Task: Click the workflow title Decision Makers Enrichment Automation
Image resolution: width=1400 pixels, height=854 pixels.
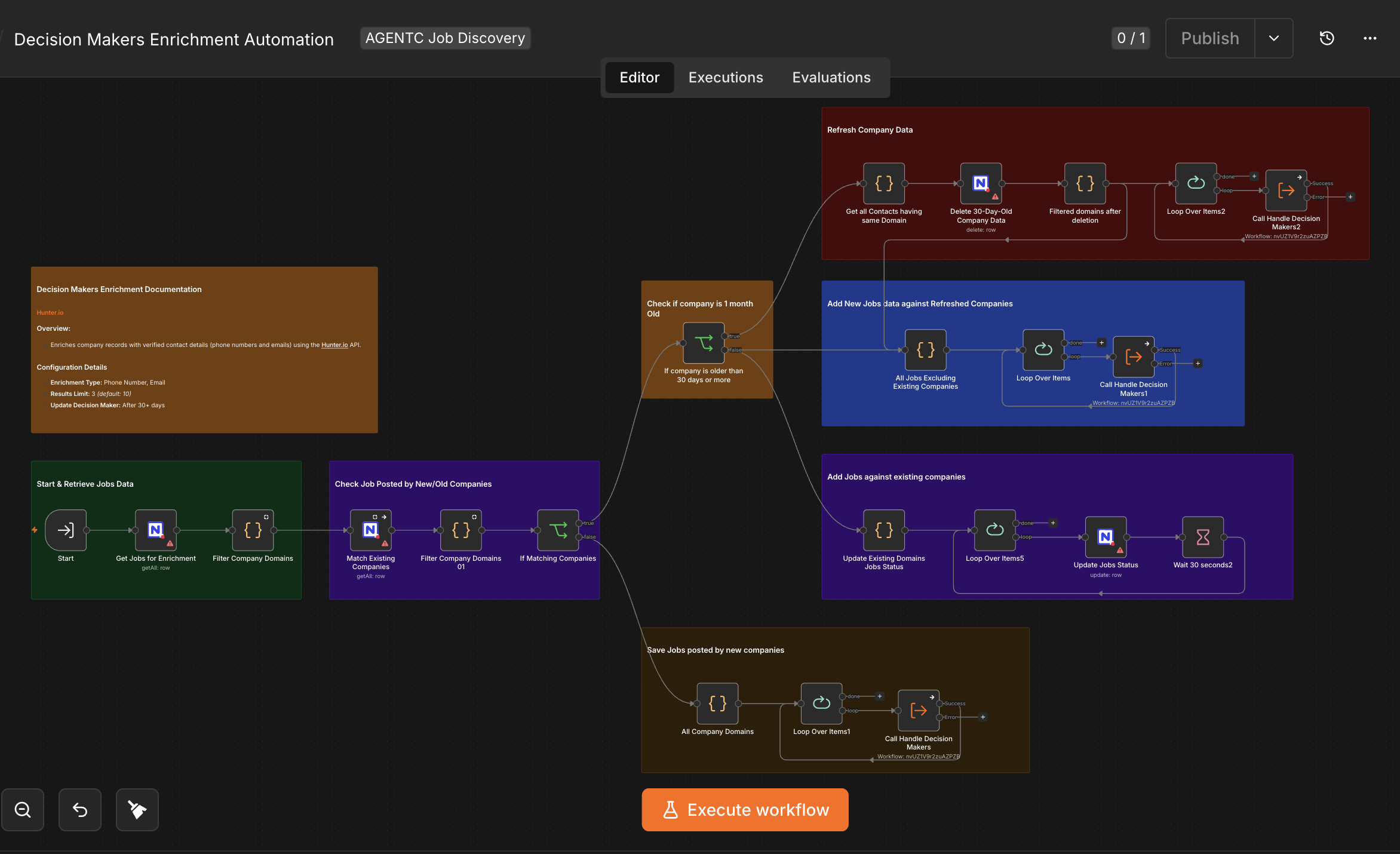Action: [174, 39]
